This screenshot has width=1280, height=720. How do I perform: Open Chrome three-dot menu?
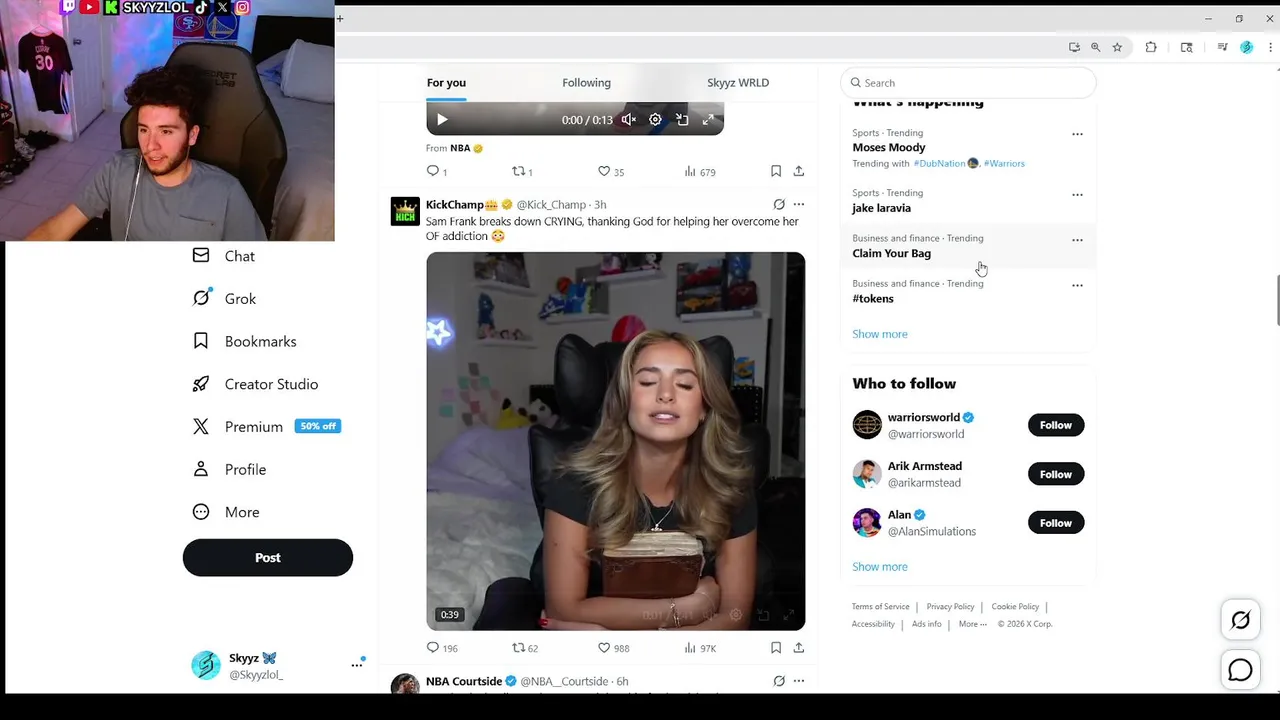tap(1270, 47)
